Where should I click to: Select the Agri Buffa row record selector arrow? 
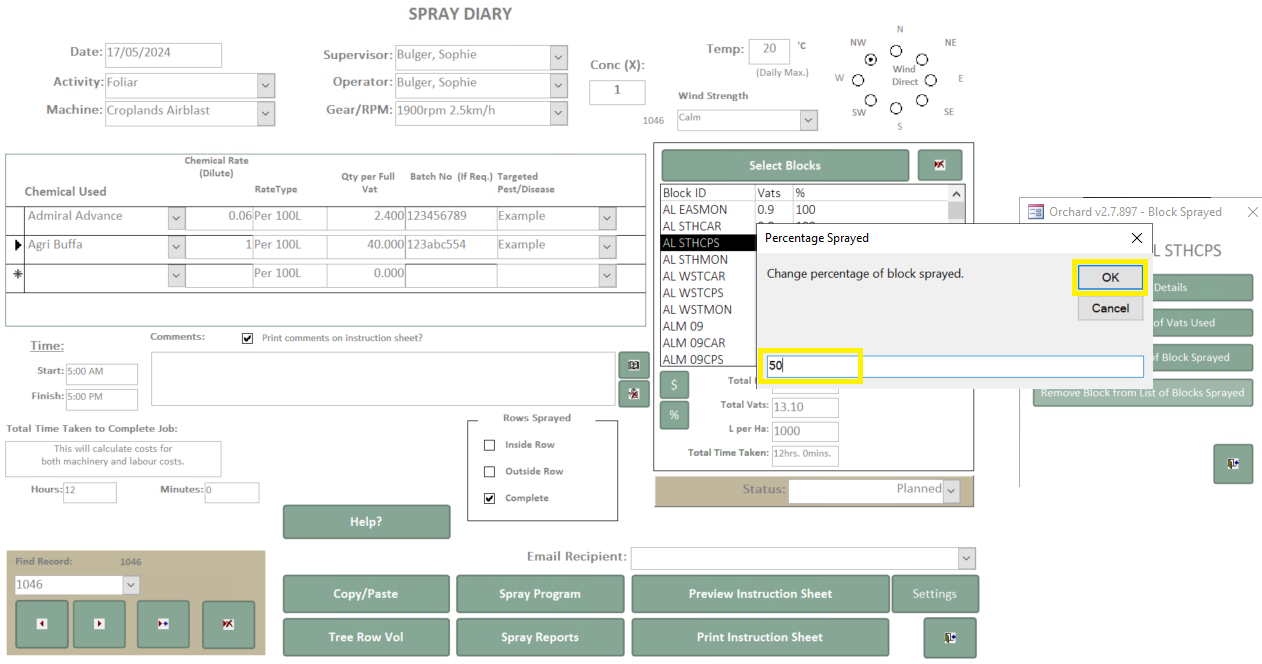pyautogui.click(x=15, y=245)
